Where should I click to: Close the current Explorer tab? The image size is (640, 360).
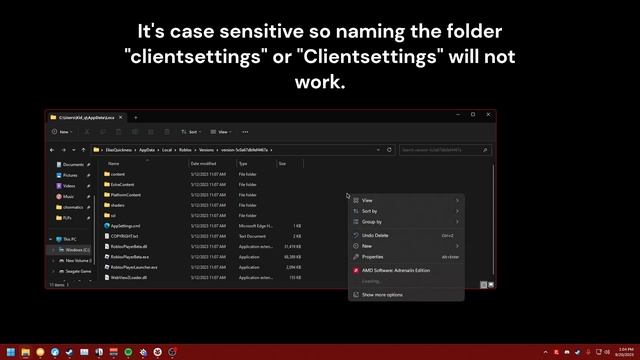[120, 118]
